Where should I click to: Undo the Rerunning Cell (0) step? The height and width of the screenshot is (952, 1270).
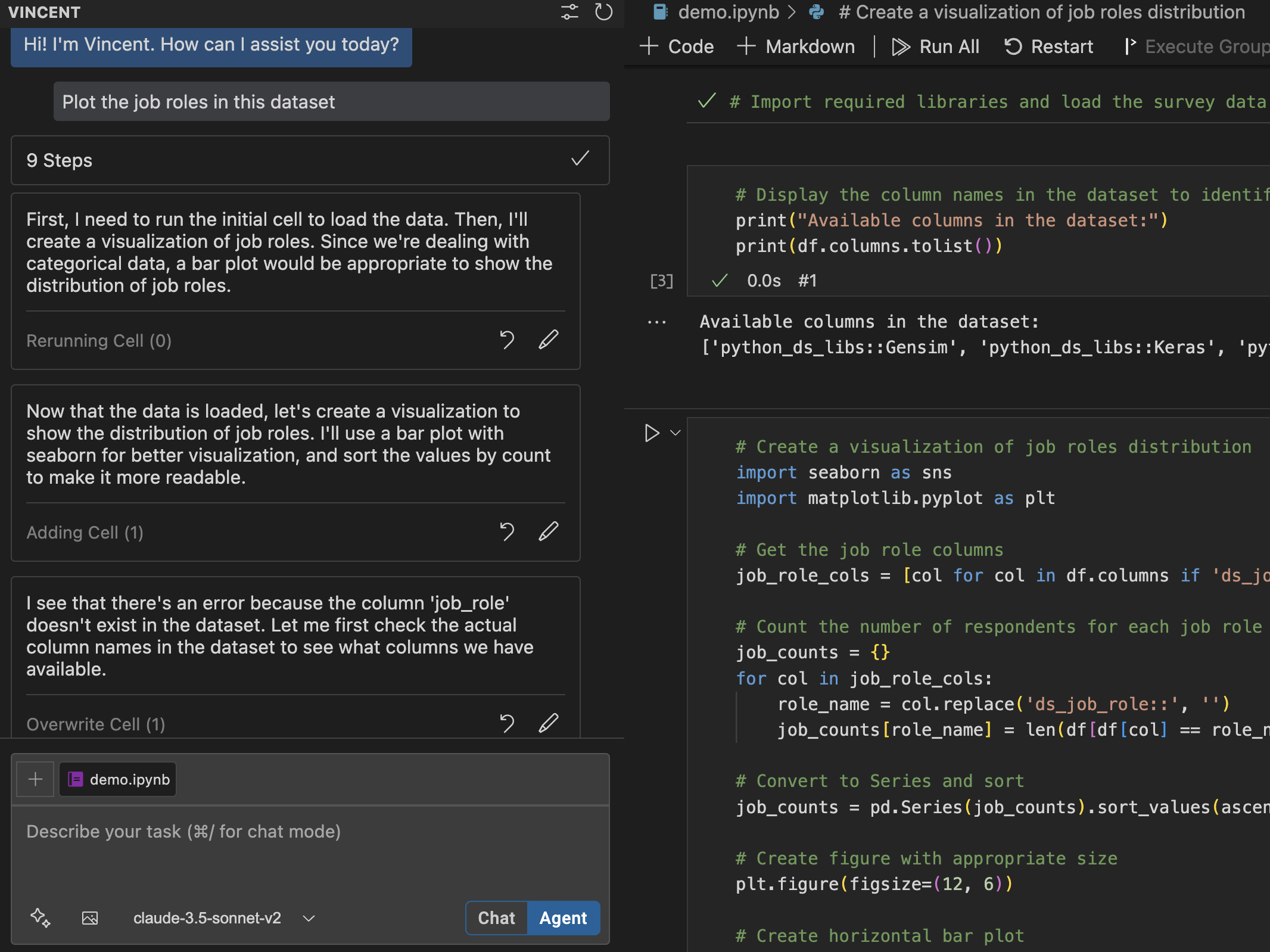click(507, 340)
